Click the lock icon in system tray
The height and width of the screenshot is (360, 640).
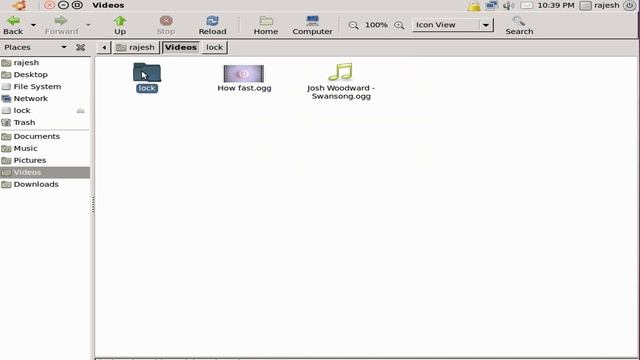click(474, 6)
